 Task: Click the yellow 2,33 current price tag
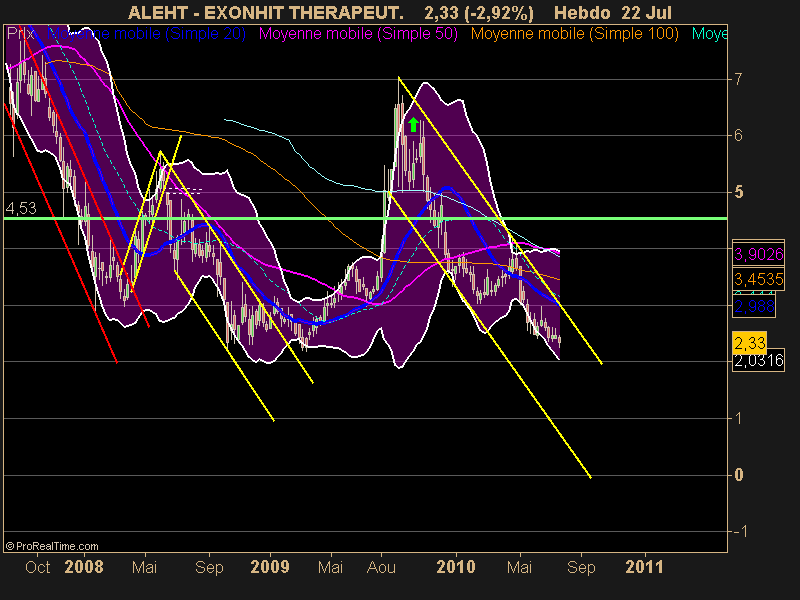[749, 342]
